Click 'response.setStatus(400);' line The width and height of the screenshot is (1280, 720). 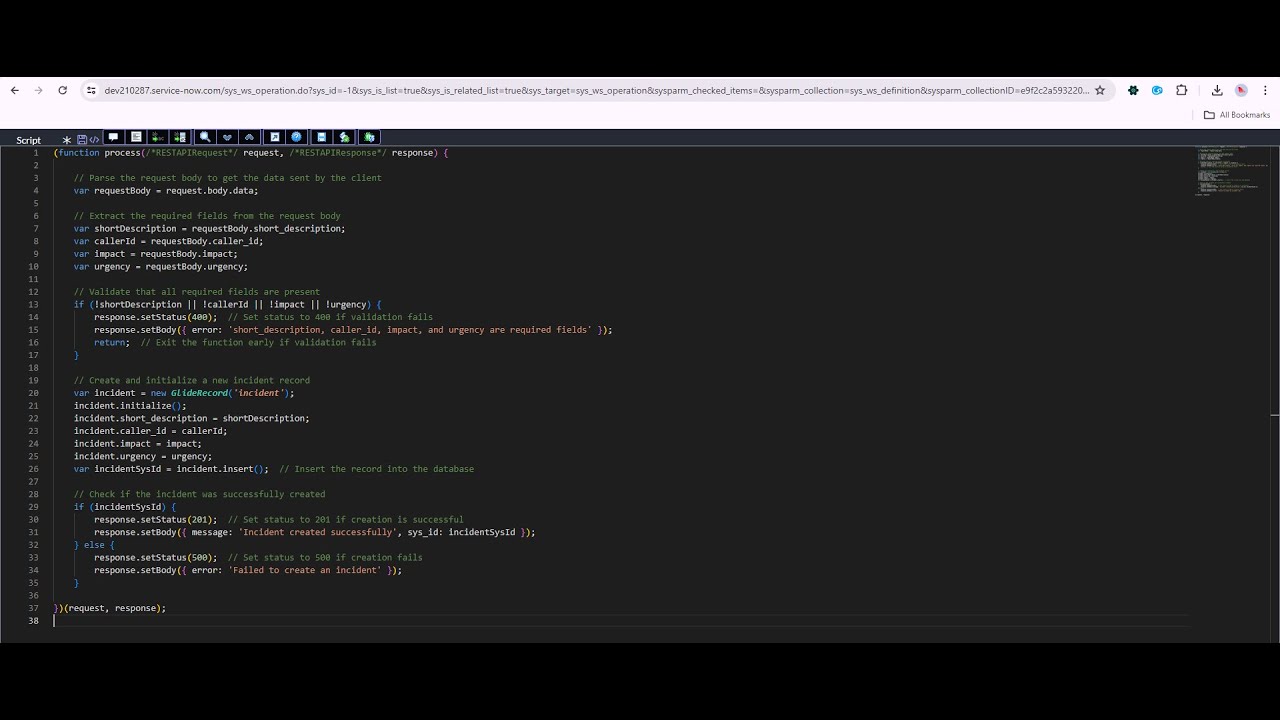tap(155, 317)
